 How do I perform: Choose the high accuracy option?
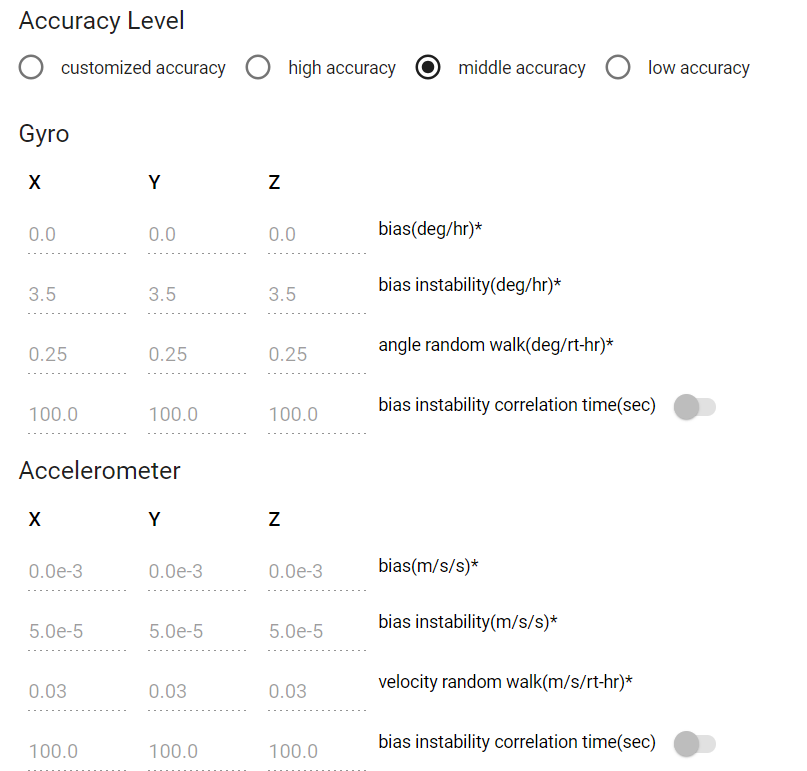click(x=259, y=68)
